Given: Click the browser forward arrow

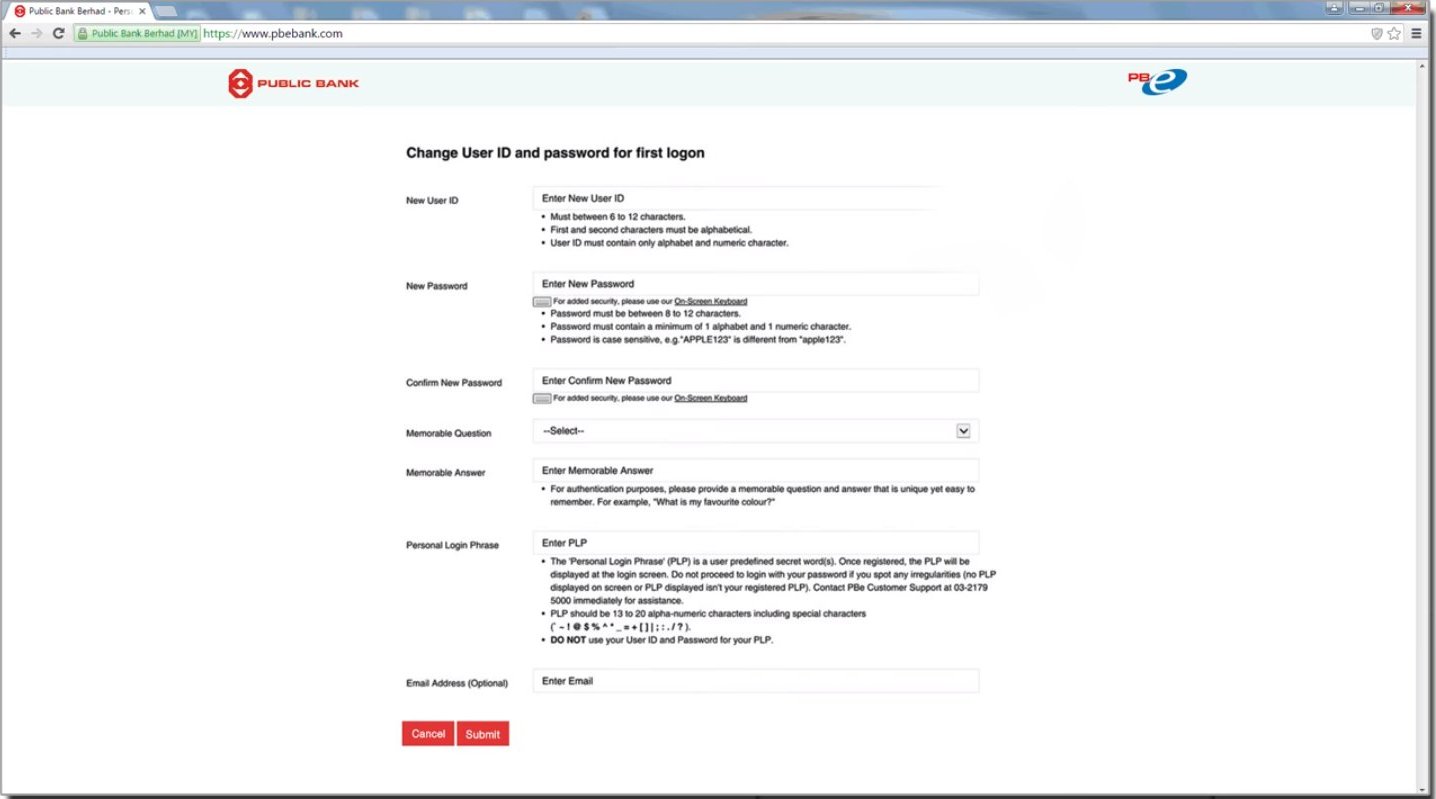Looking at the screenshot, I should pyautogui.click(x=37, y=33).
